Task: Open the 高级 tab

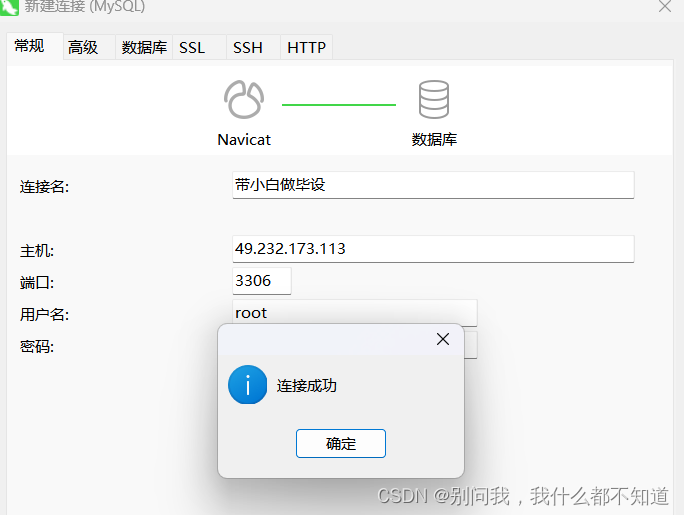Action: click(89, 47)
